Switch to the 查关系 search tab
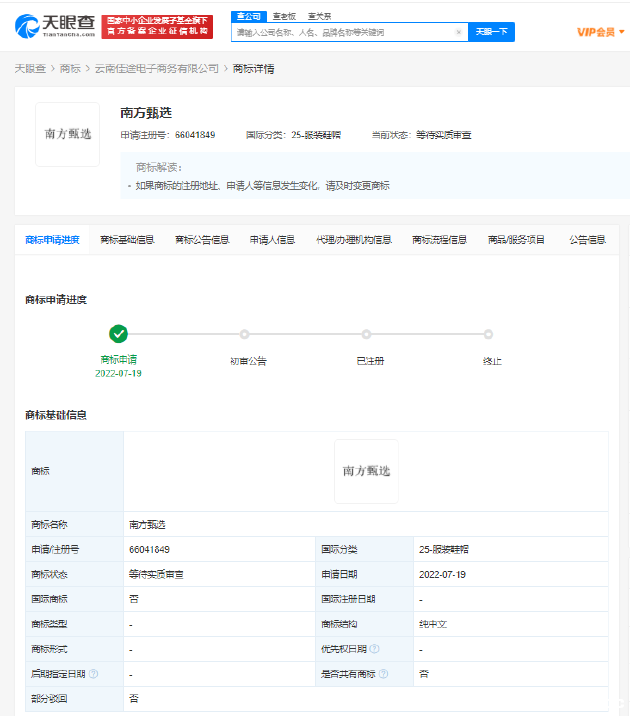This screenshot has height=716, width=630. (x=319, y=16)
